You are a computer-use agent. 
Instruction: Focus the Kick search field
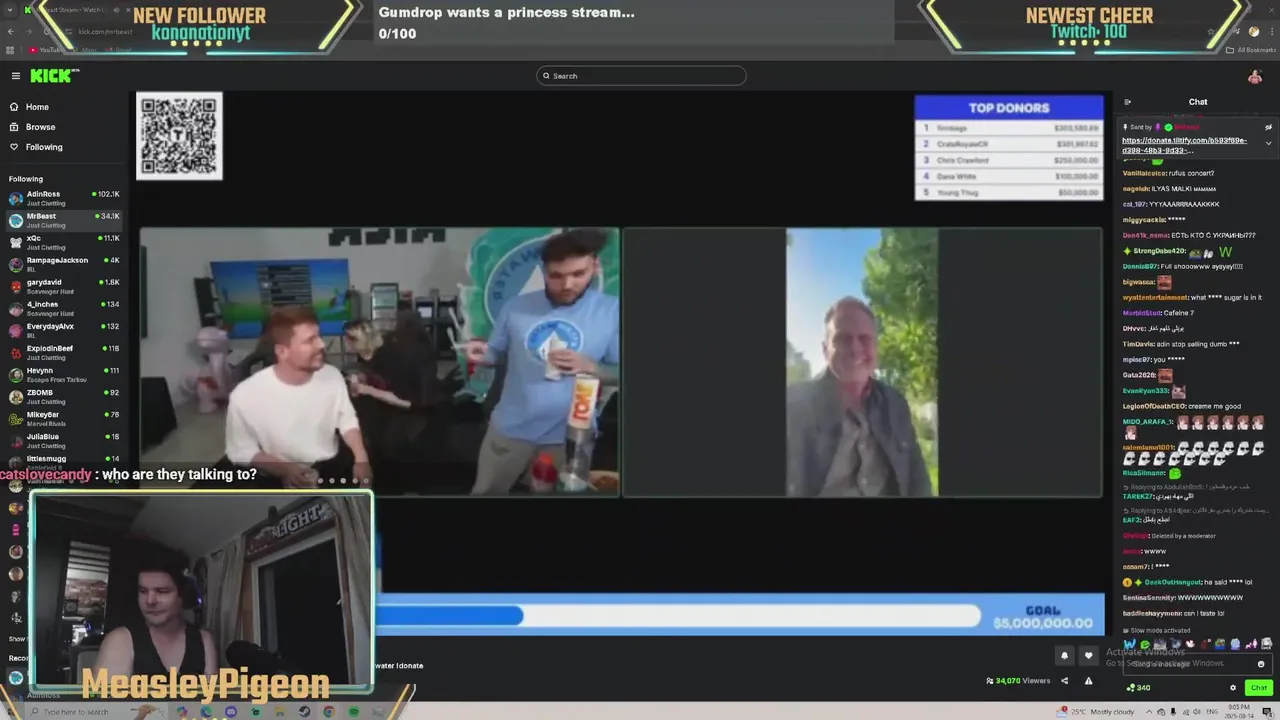[x=641, y=76]
